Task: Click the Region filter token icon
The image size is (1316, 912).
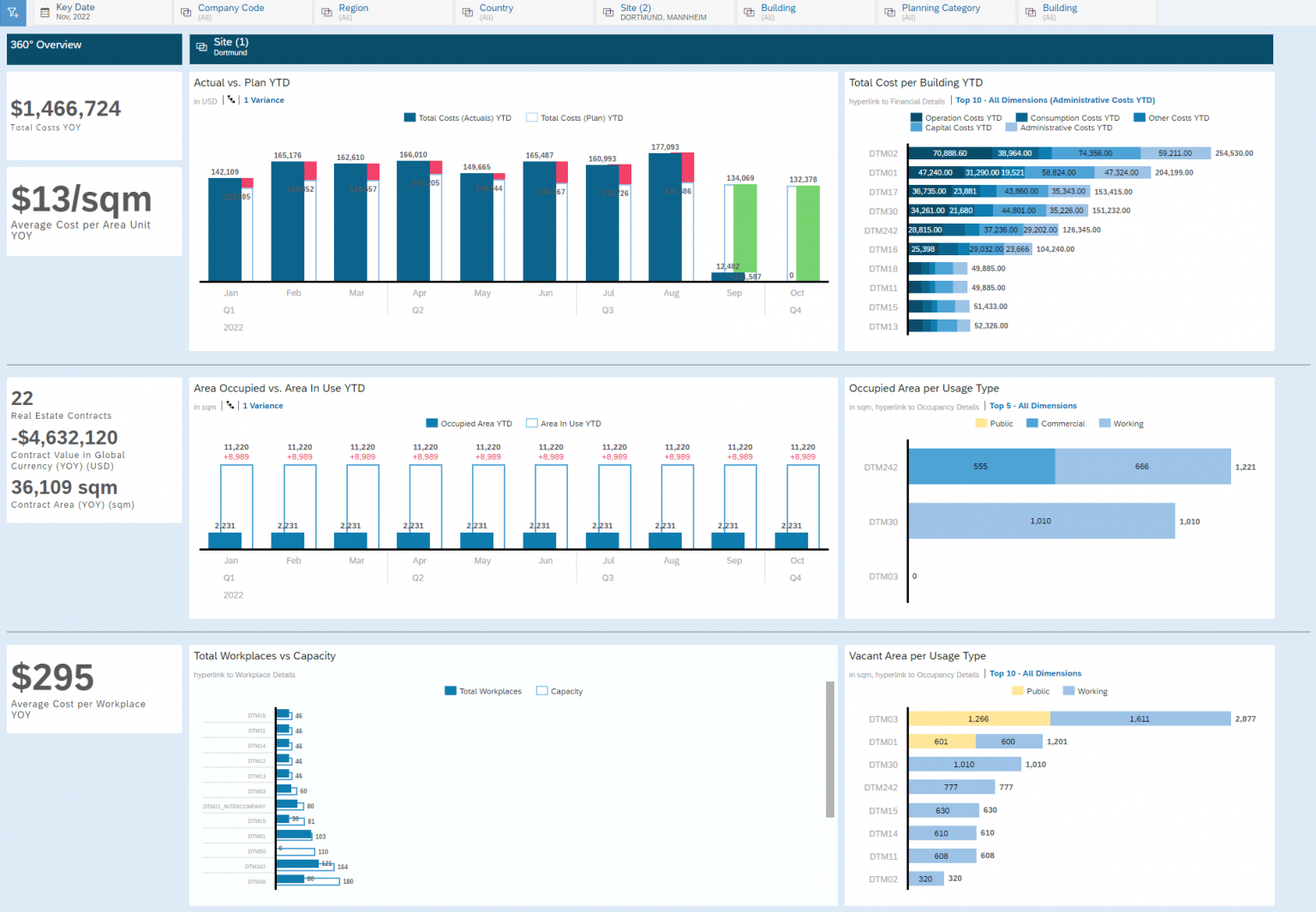Action: (326, 12)
